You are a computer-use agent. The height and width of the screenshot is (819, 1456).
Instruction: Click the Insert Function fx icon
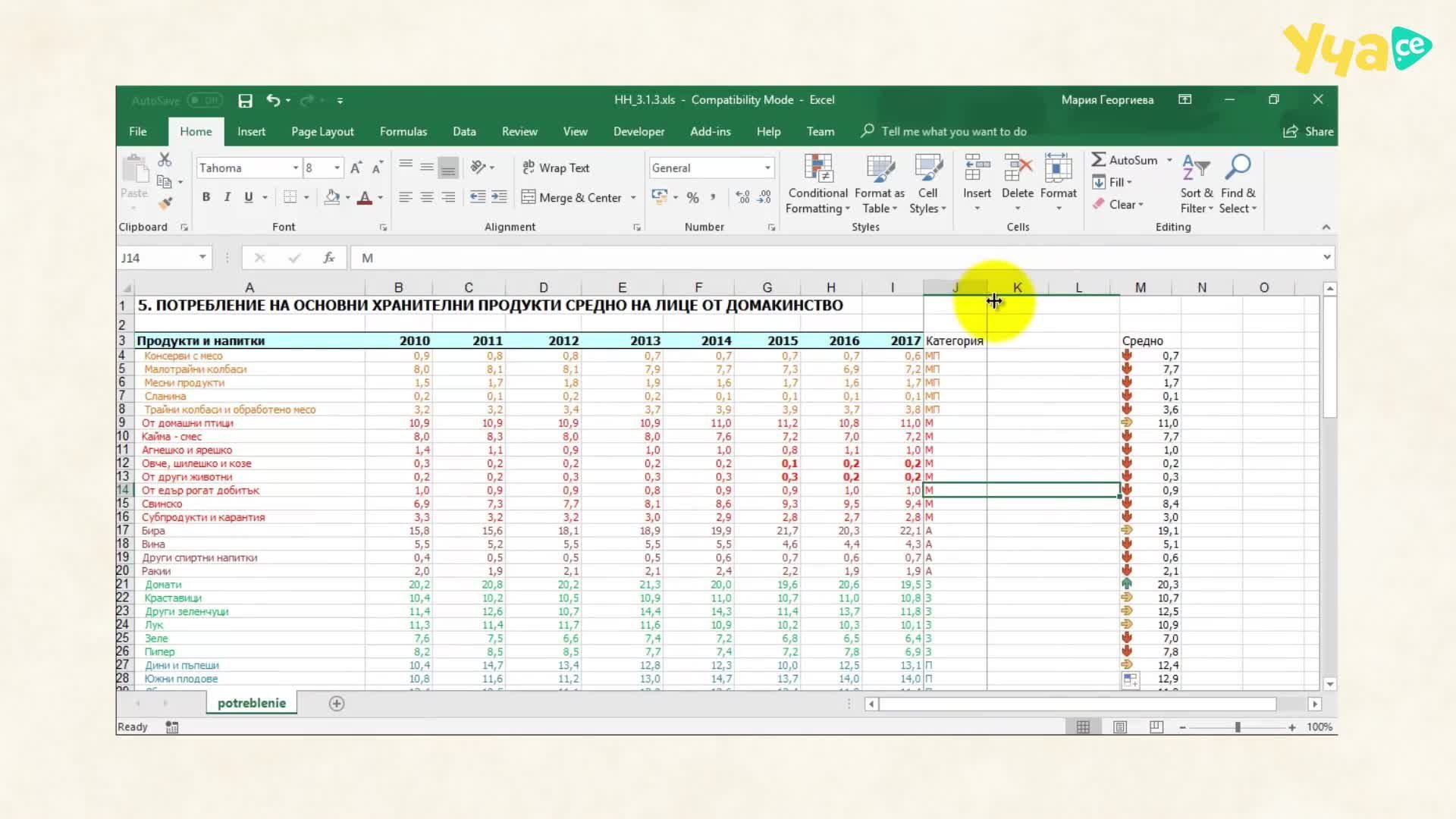(x=329, y=258)
